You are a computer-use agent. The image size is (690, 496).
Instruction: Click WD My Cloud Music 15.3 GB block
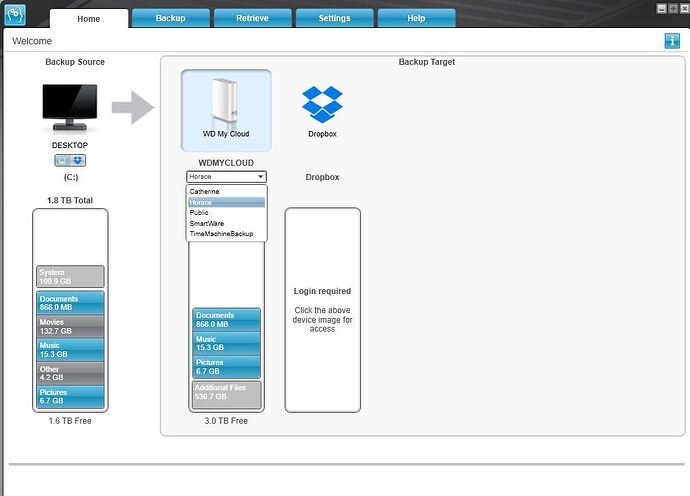coord(226,343)
